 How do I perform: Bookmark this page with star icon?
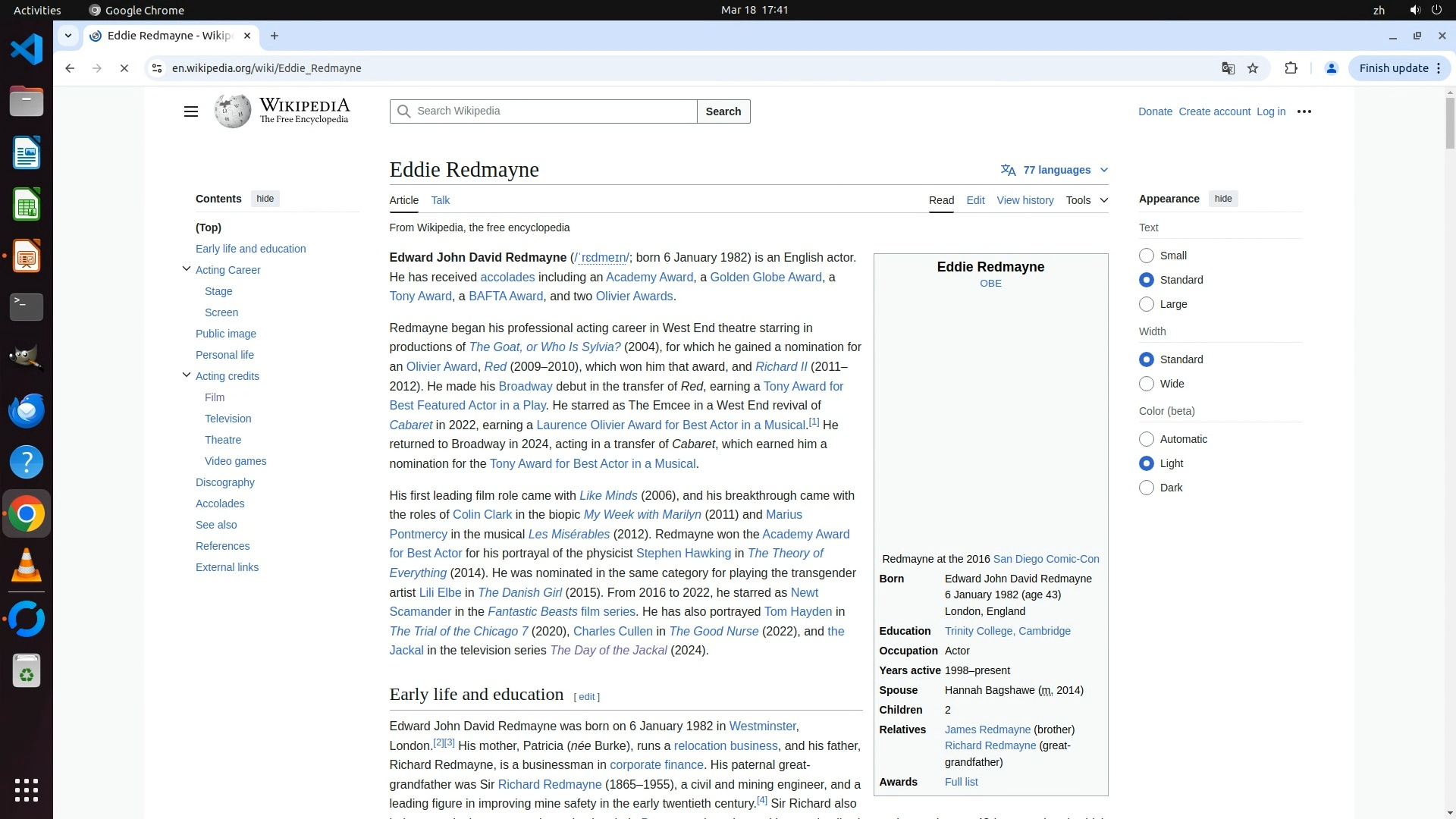(x=1253, y=68)
